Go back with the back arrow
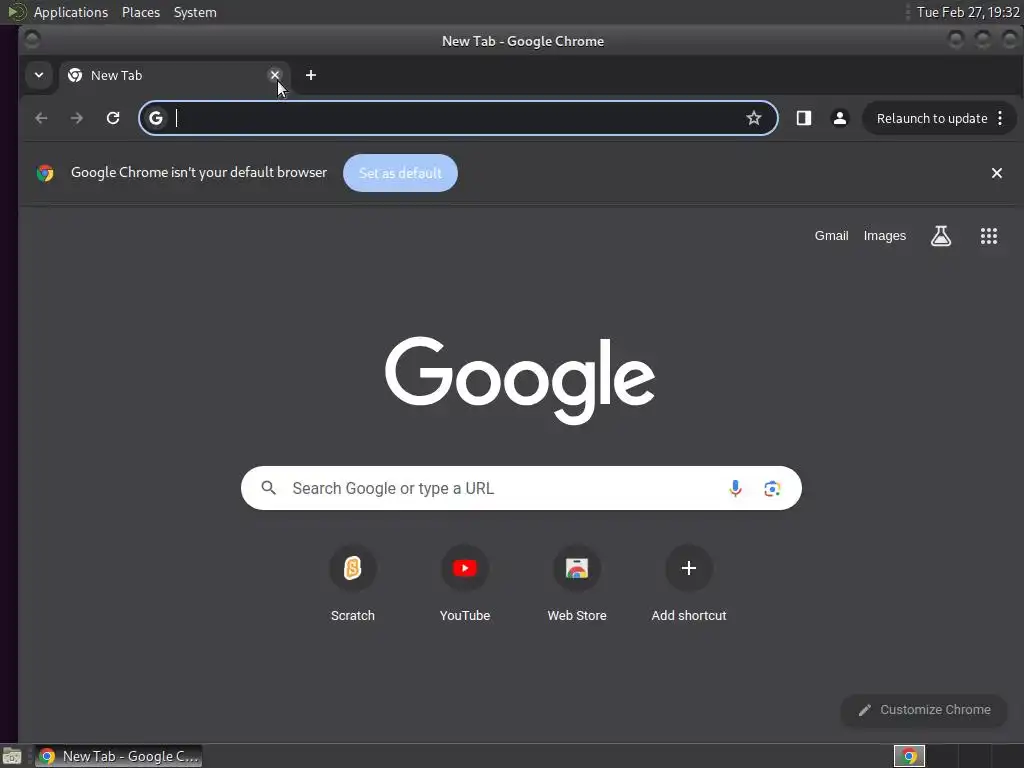 pos(41,118)
